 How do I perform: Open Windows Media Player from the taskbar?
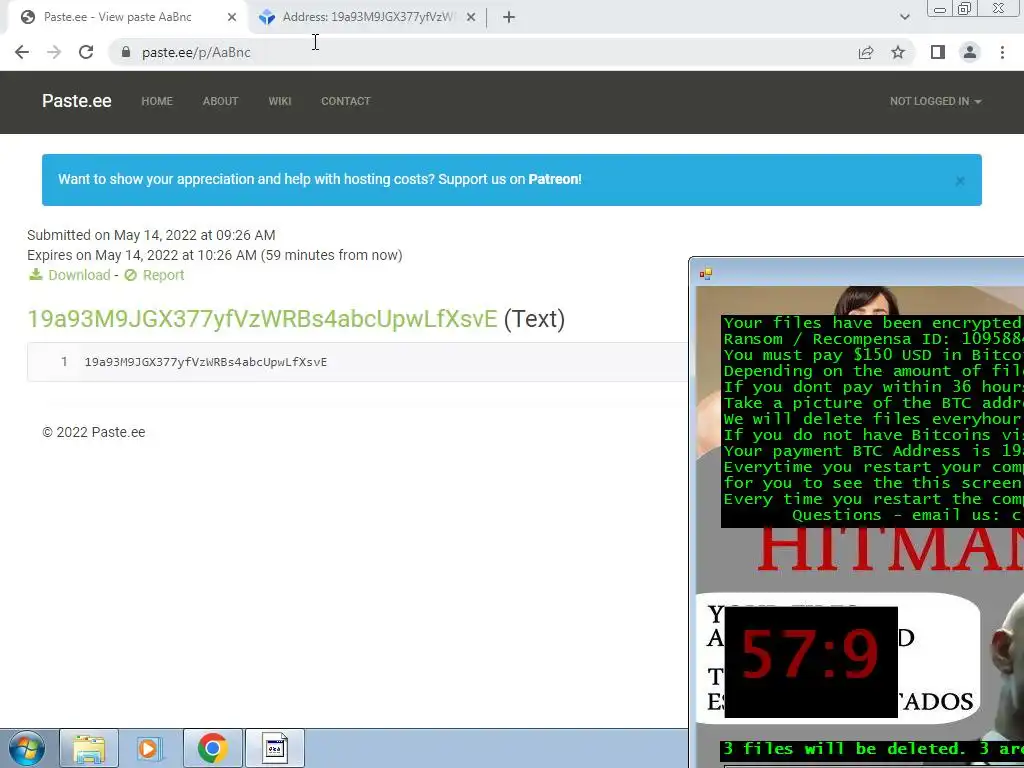click(148, 748)
